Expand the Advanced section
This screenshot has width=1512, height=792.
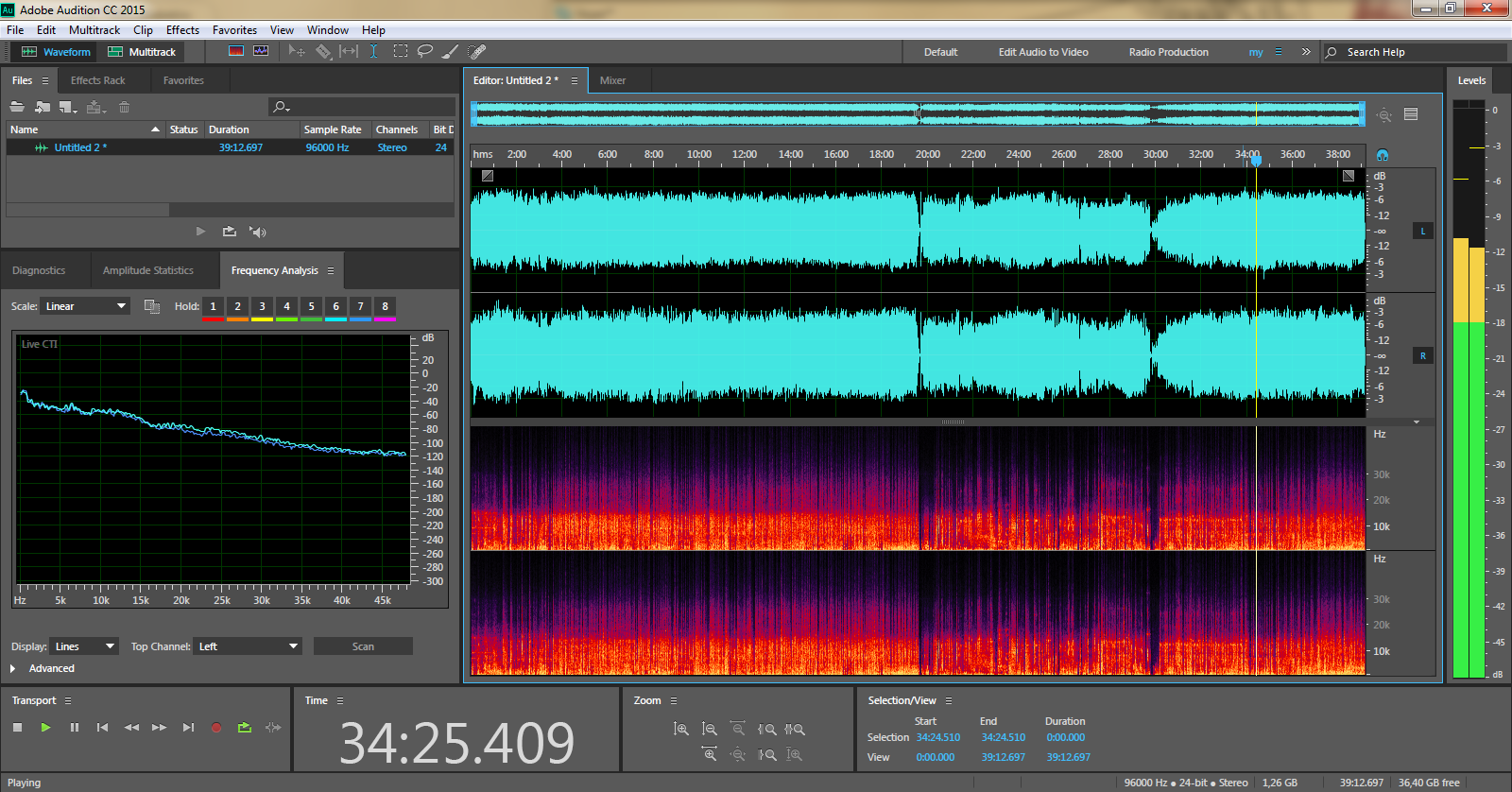tap(13, 668)
